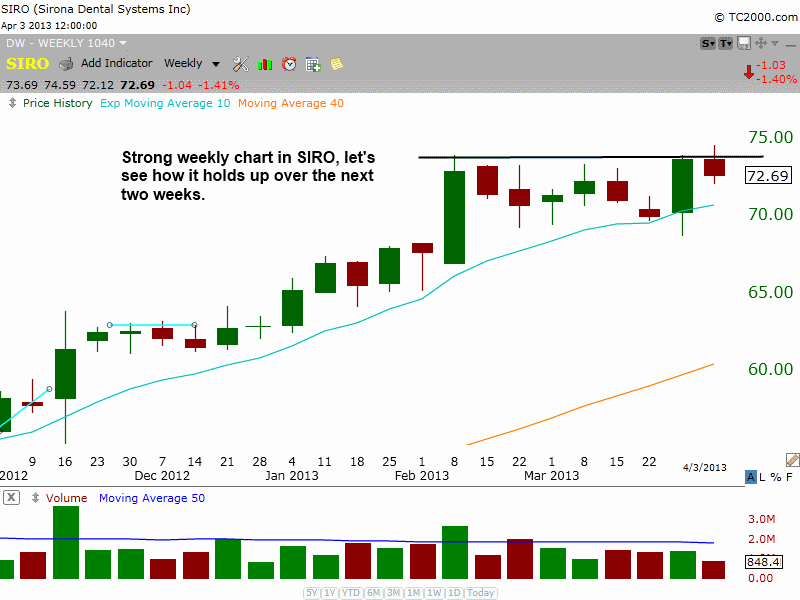The height and width of the screenshot is (600, 800).
Task: Click the Feb 2013 month label
Action: (422, 476)
